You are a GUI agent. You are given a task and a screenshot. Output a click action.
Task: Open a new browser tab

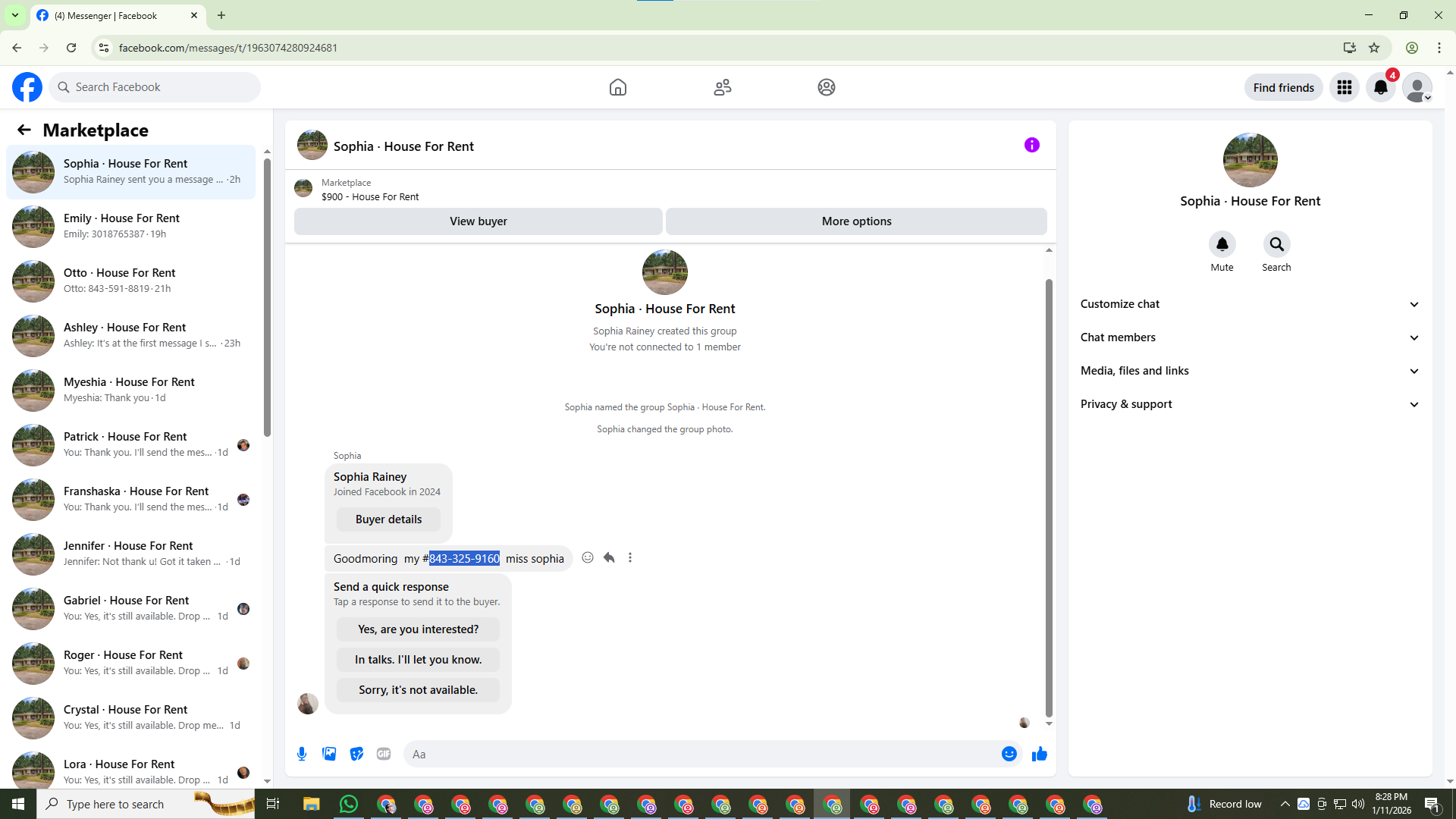pyautogui.click(x=221, y=15)
